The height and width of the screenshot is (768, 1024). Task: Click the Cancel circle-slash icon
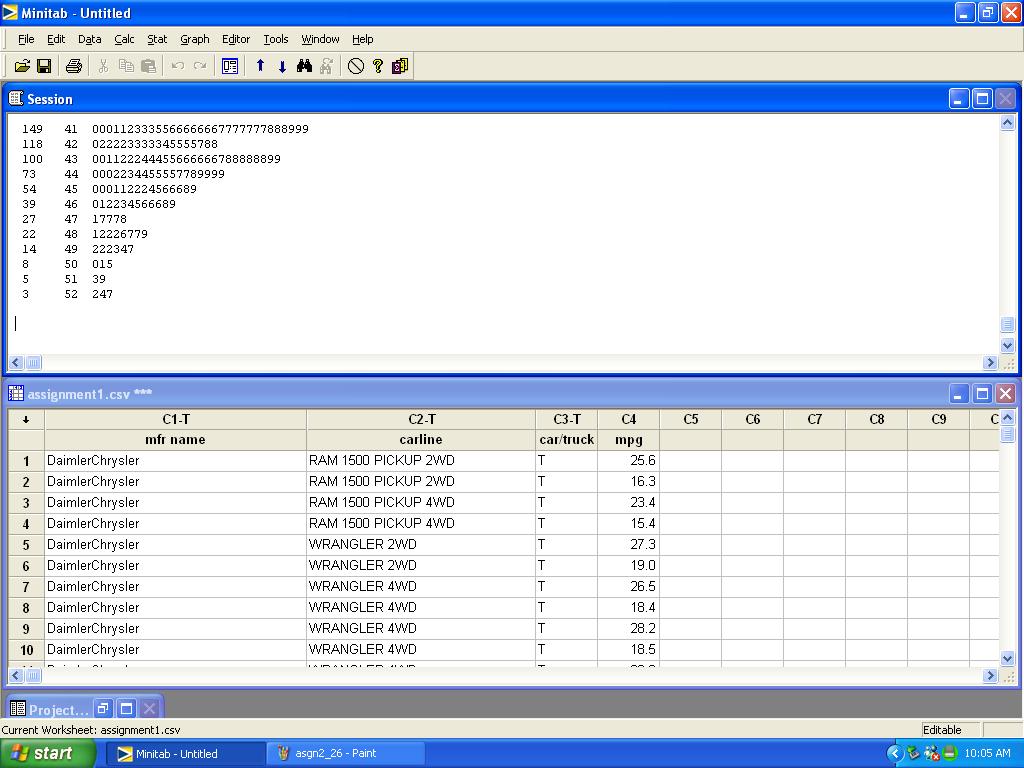click(x=356, y=66)
